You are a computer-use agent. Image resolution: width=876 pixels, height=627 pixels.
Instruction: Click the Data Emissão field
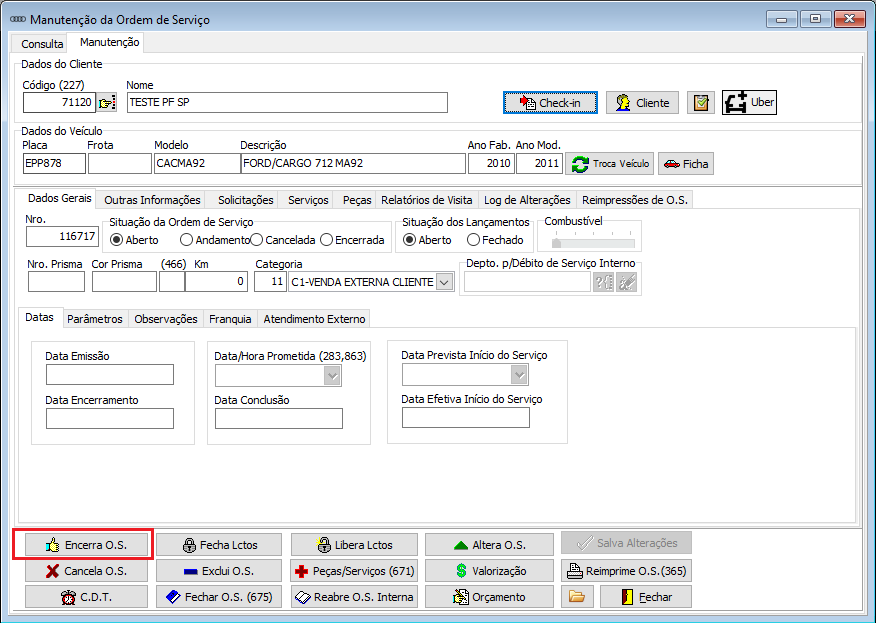[110, 374]
